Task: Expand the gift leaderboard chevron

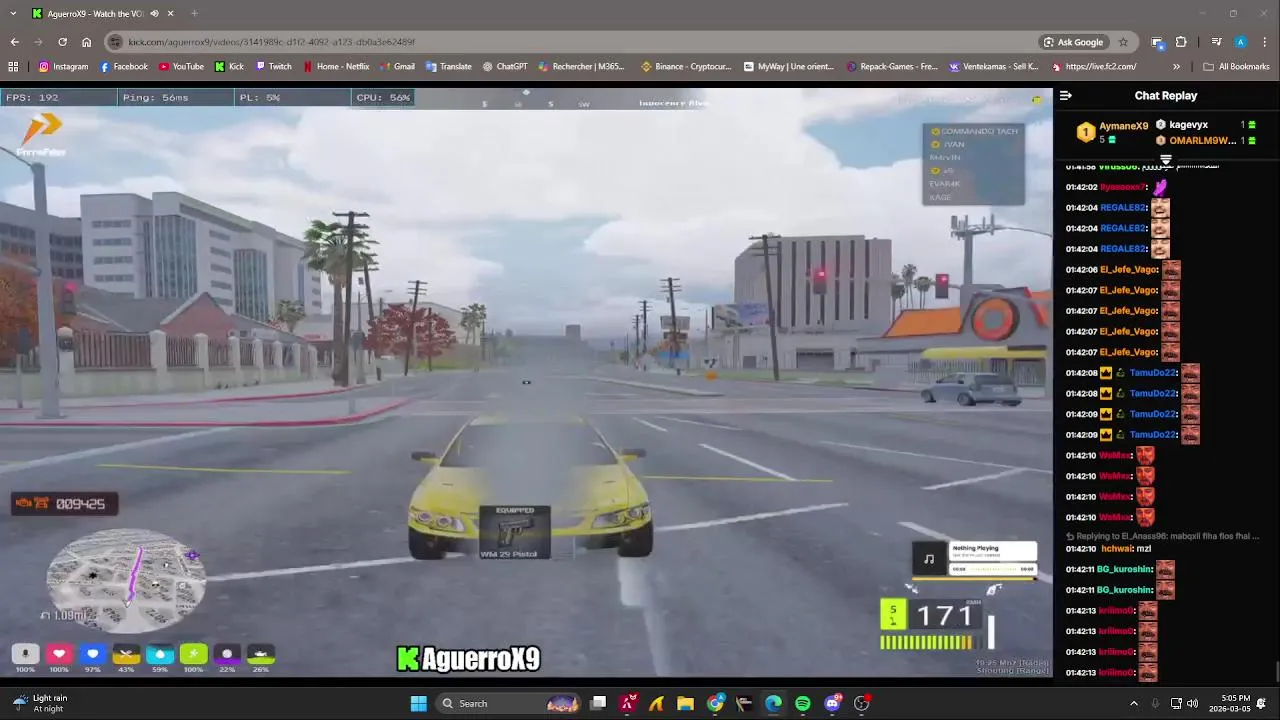Action: [x=1166, y=159]
